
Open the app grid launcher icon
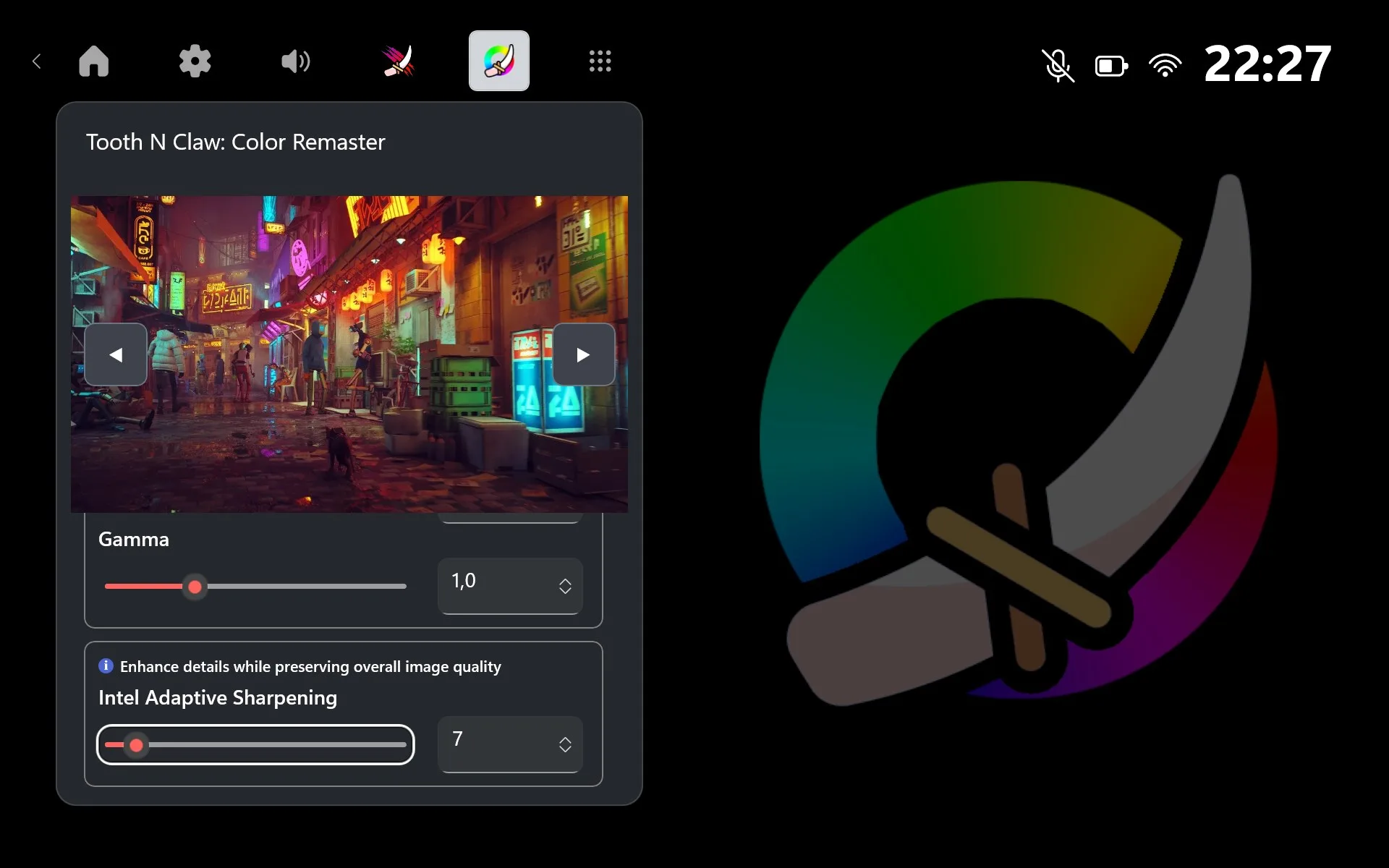[600, 61]
